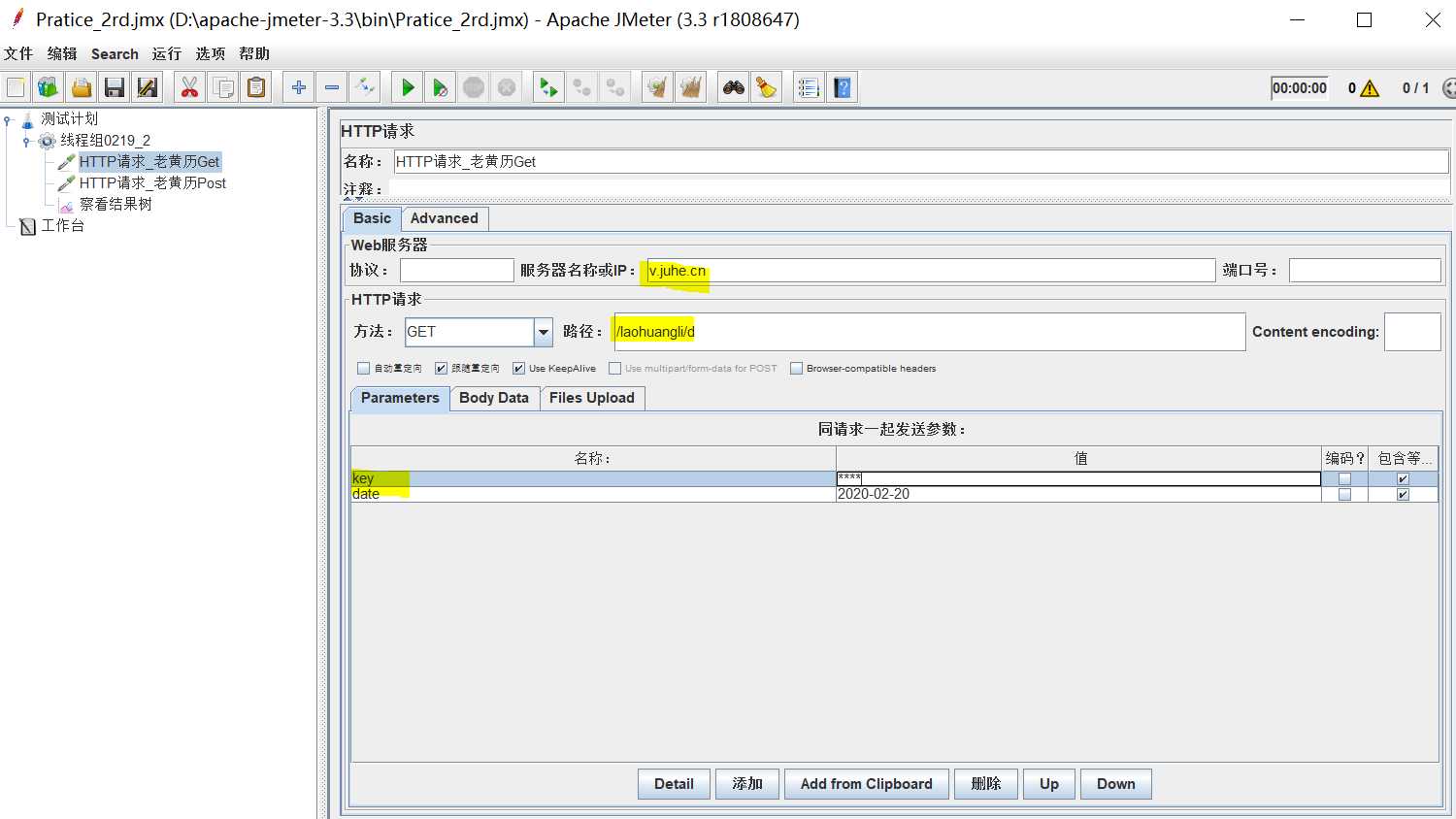
Task: Click the Up button
Action: (x=1049, y=784)
